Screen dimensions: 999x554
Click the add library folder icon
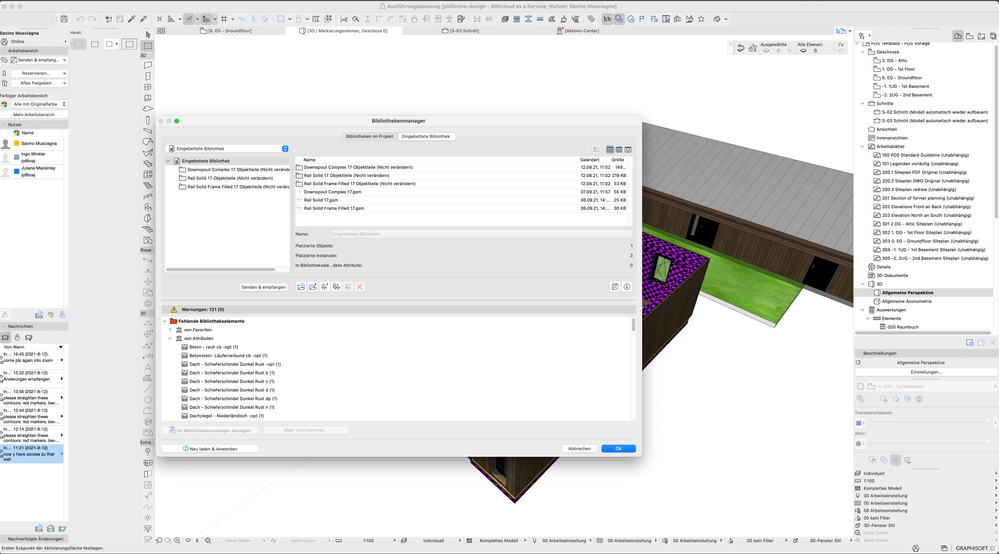click(x=301, y=287)
